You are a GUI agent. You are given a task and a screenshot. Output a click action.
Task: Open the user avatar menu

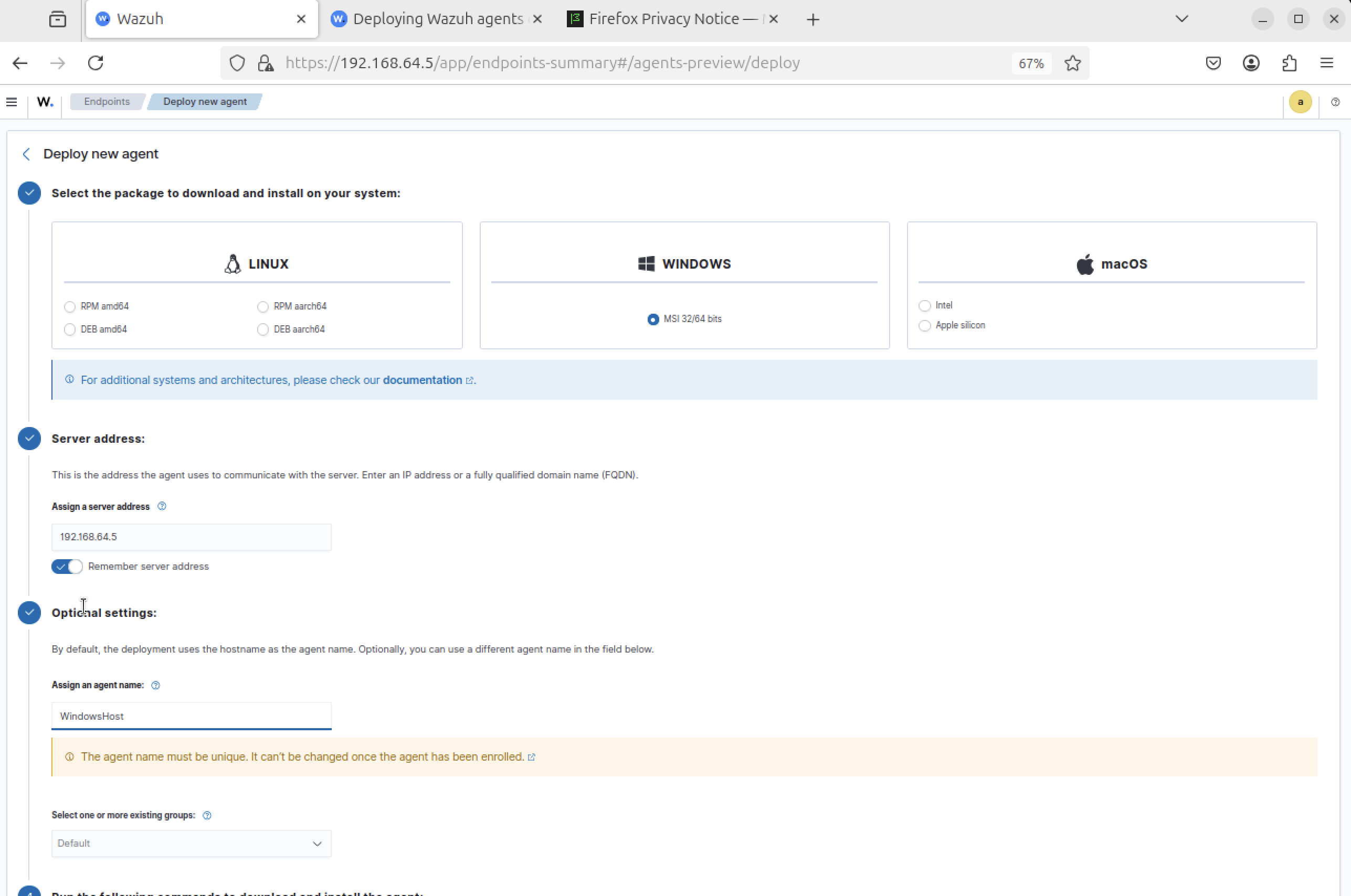(1300, 102)
